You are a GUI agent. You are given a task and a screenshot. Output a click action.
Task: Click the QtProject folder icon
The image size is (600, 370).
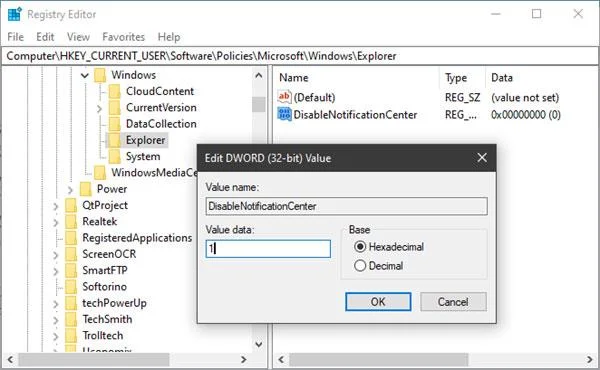point(71,205)
